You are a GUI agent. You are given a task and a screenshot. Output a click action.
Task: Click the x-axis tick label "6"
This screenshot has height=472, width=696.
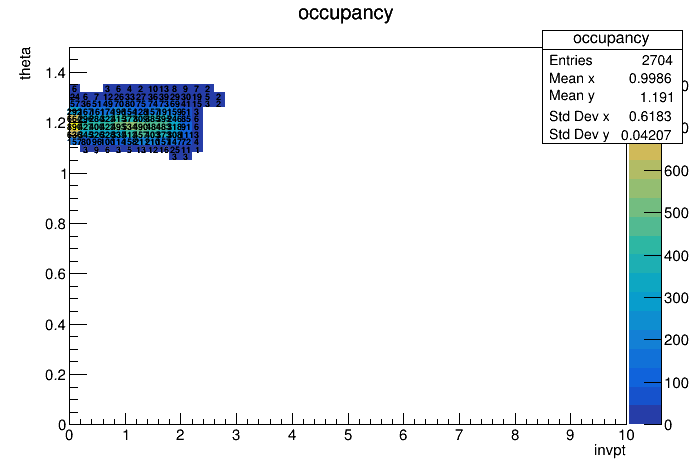(x=403, y=435)
